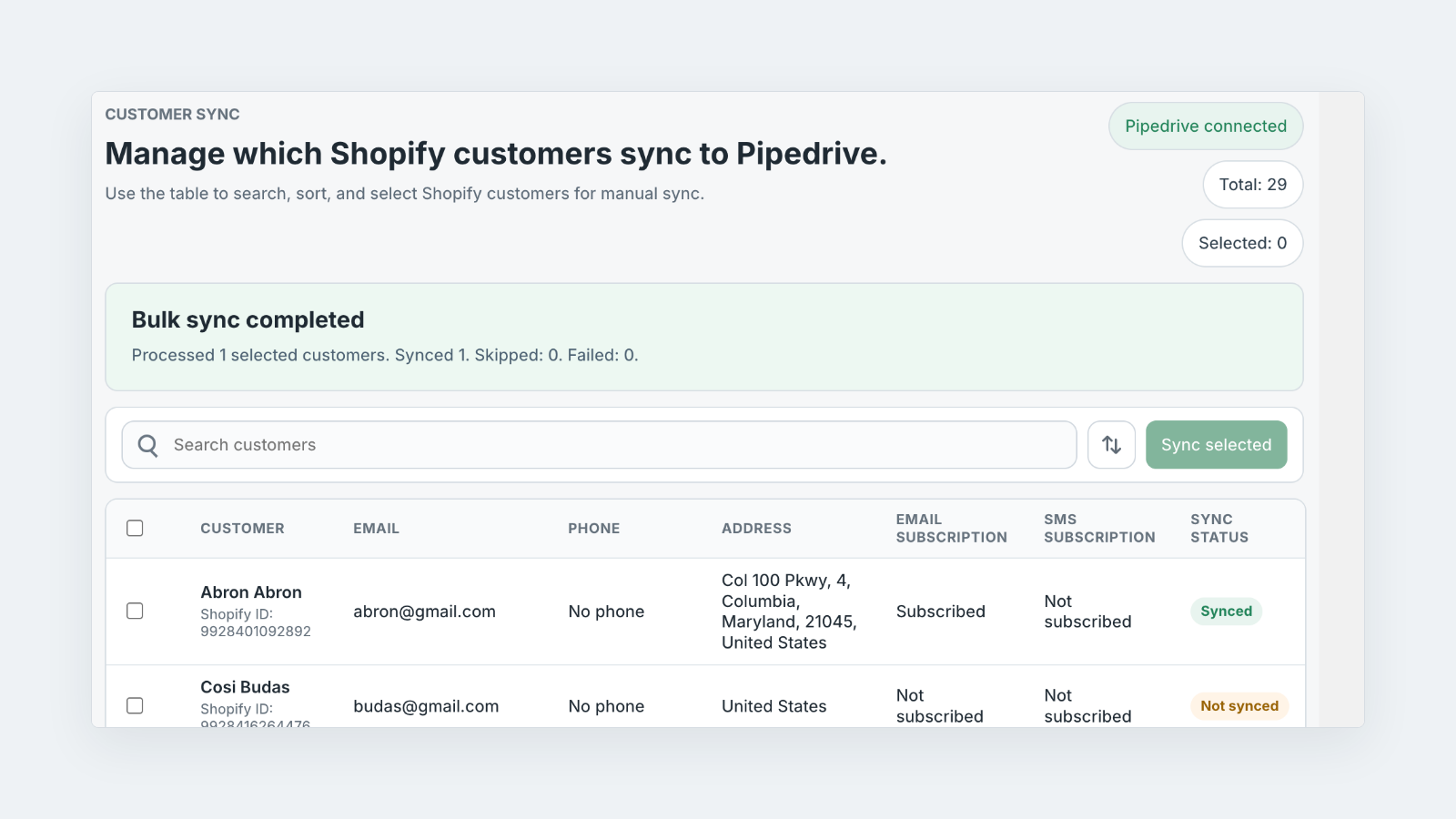Image resolution: width=1456 pixels, height=819 pixels.
Task: Click the EMAIL SUBSCRIPTION column header
Action: 951,529
